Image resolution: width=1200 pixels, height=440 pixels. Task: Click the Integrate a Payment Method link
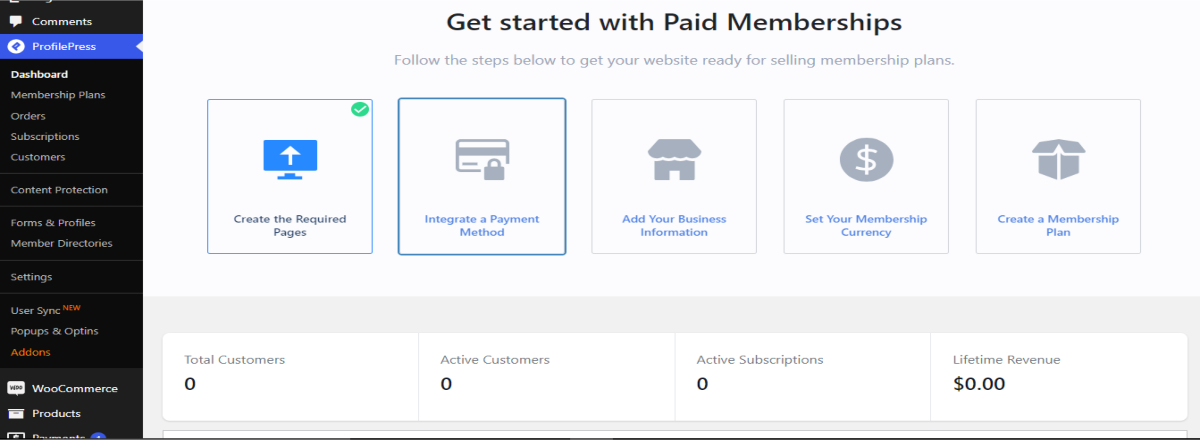tap(482, 226)
